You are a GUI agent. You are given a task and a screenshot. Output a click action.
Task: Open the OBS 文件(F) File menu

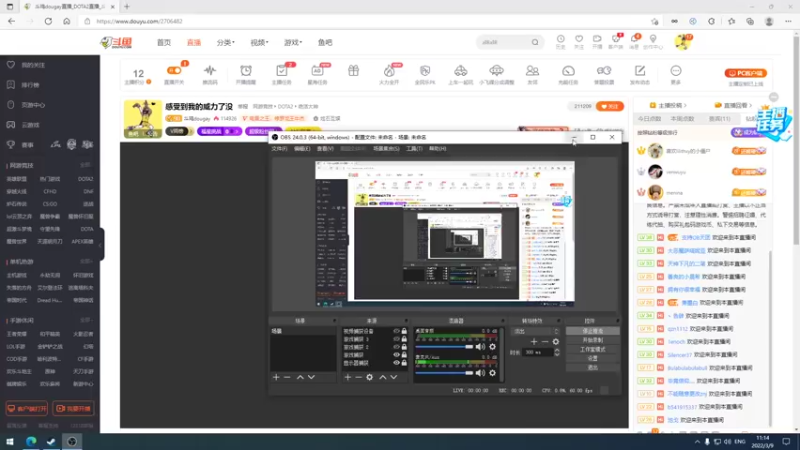point(279,148)
